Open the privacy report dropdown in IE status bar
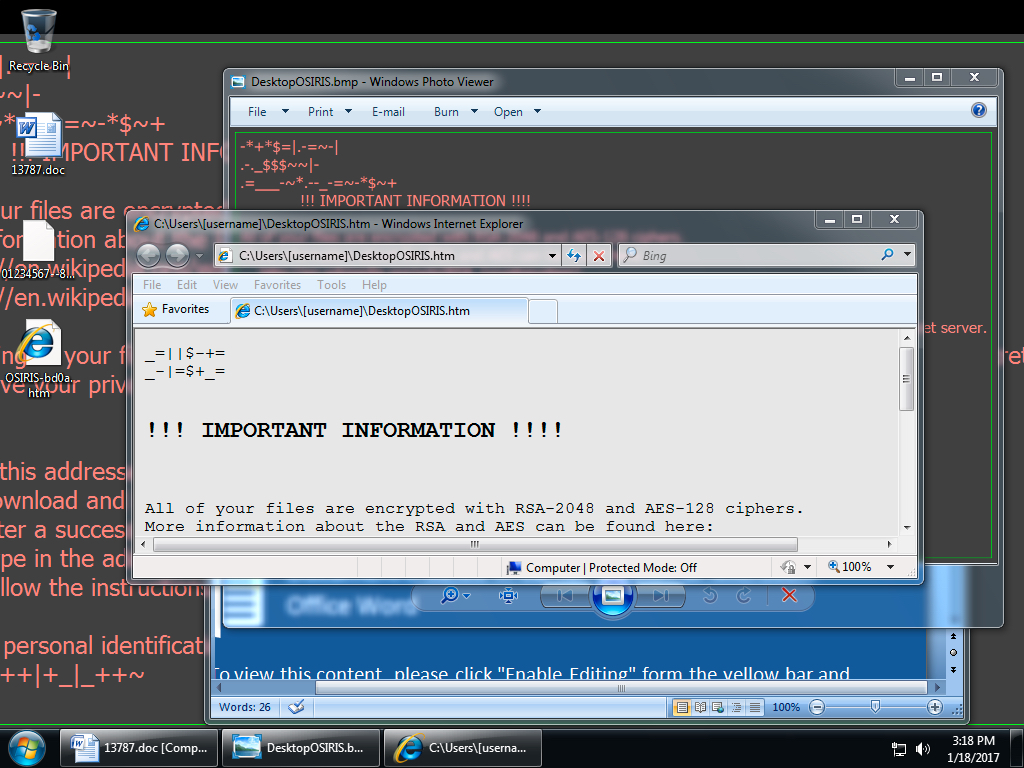 tap(807, 567)
